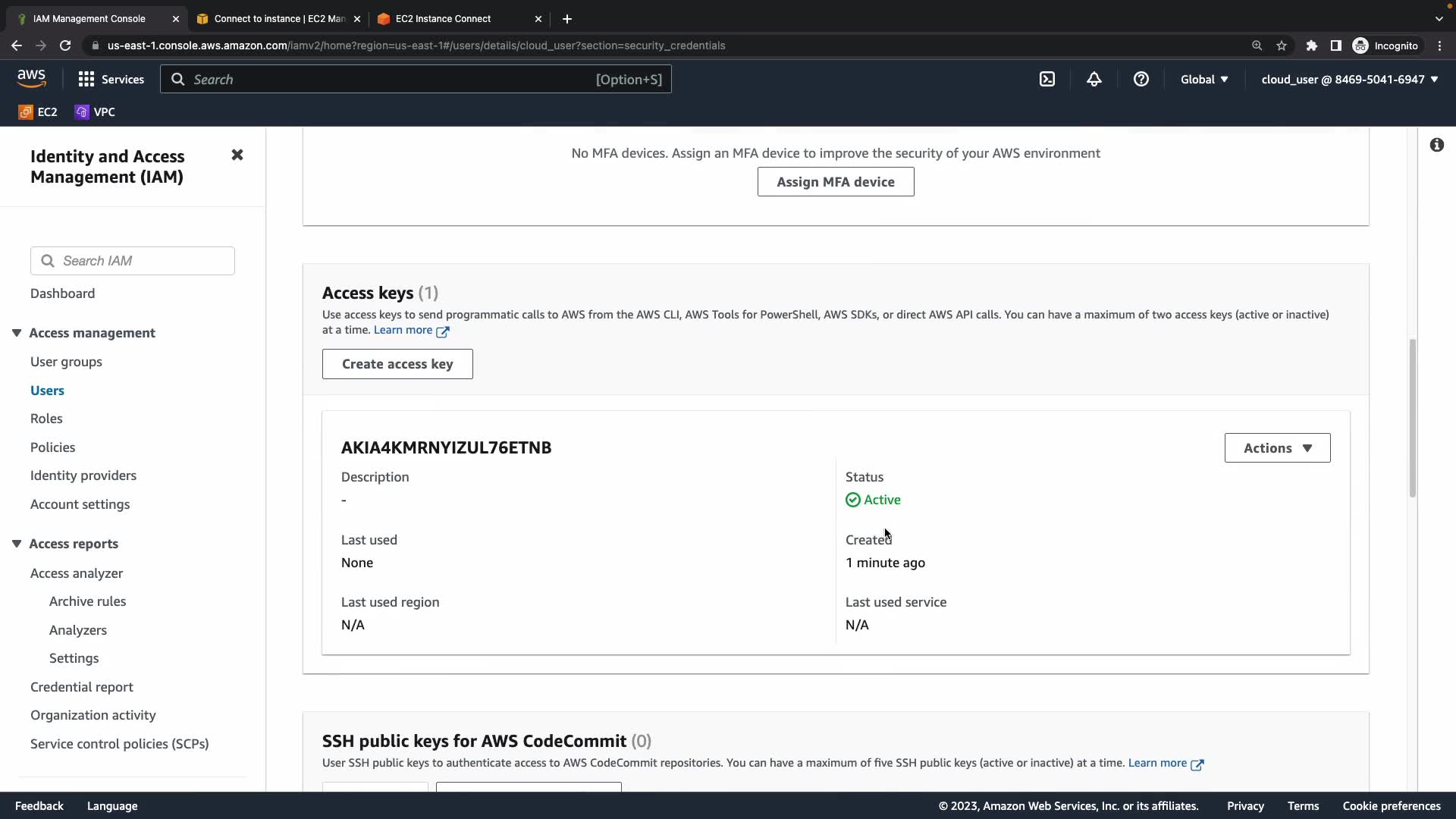Open notifications bell icon
The image size is (1456, 819).
click(x=1094, y=80)
